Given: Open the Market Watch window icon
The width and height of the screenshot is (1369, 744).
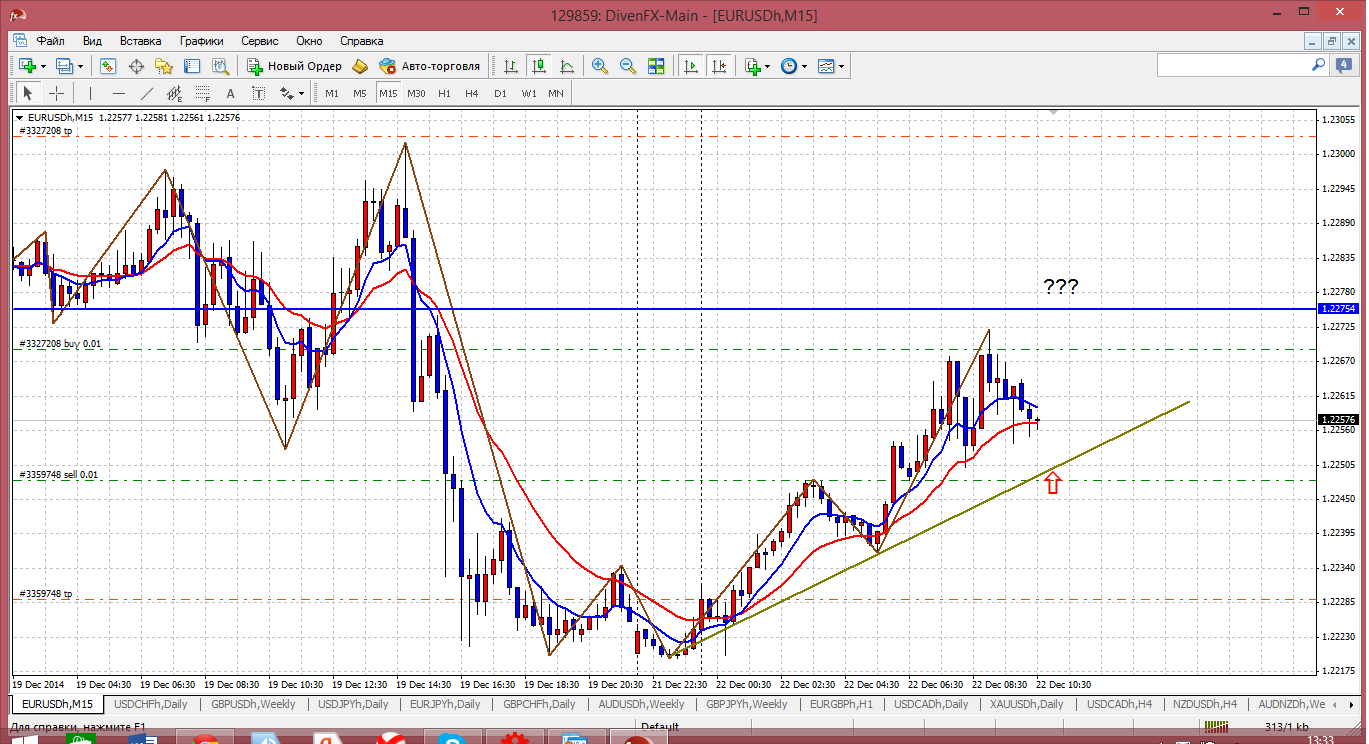Looking at the screenshot, I should [108, 66].
